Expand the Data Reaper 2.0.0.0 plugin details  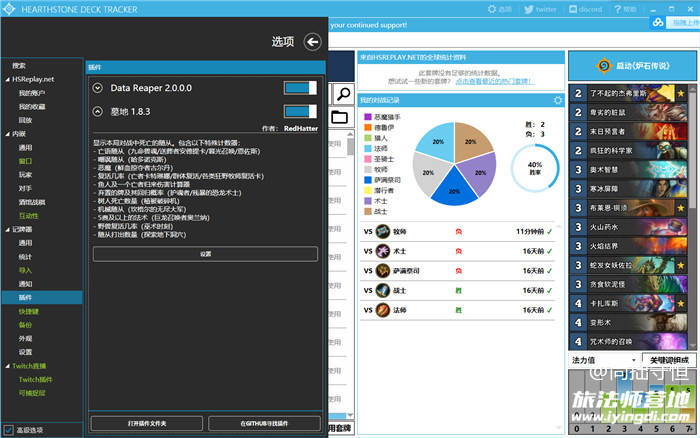pos(97,88)
